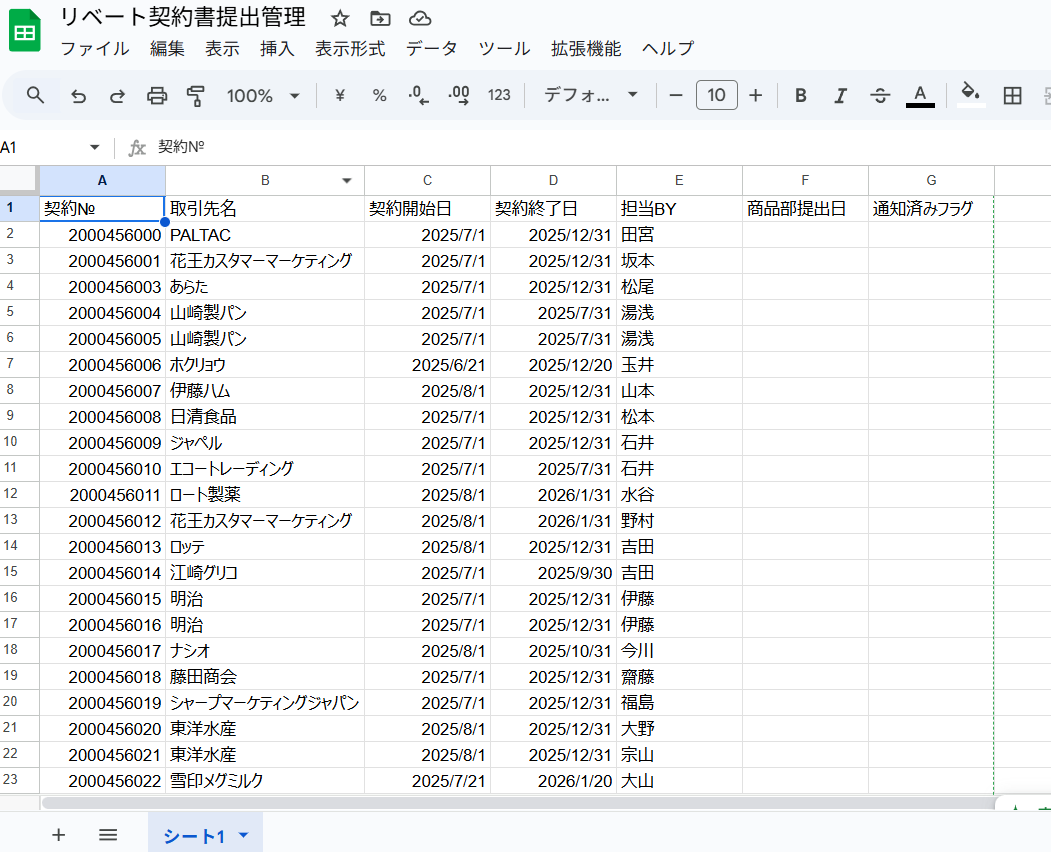Select the cell with date 2025/9/30
Screen dimensions: 1051x852
click(x=553, y=572)
